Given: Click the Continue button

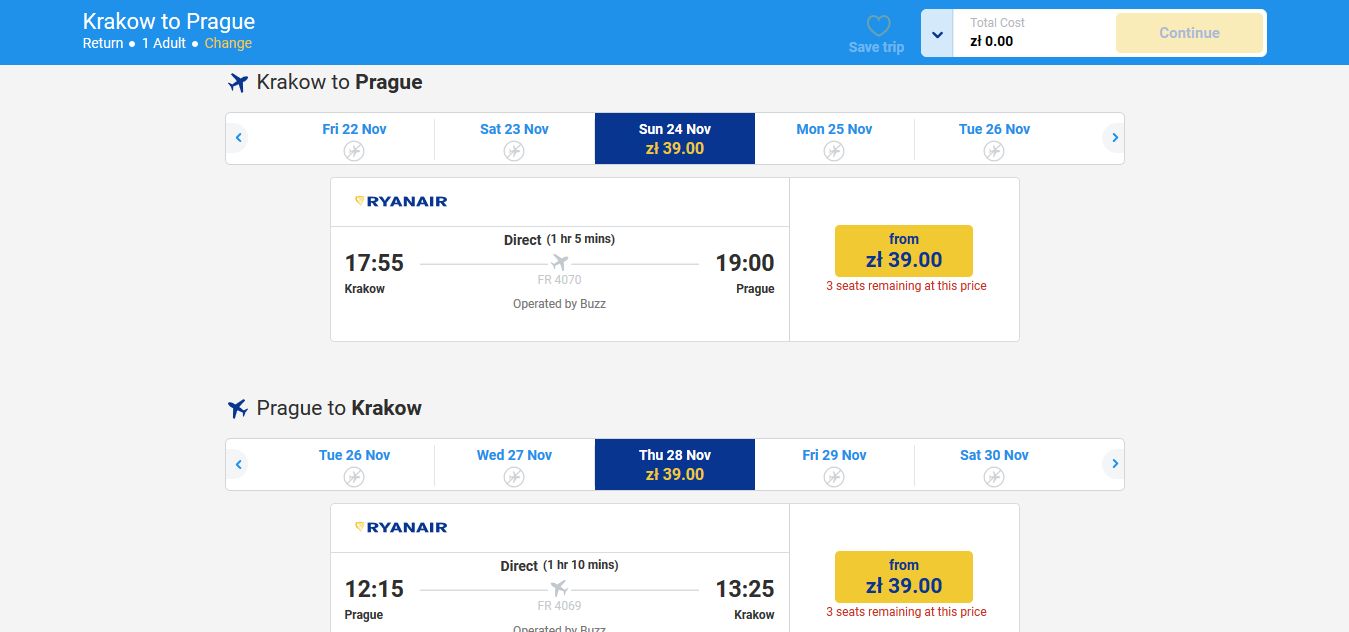Looking at the screenshot, I should click(x=1189, y=33).
